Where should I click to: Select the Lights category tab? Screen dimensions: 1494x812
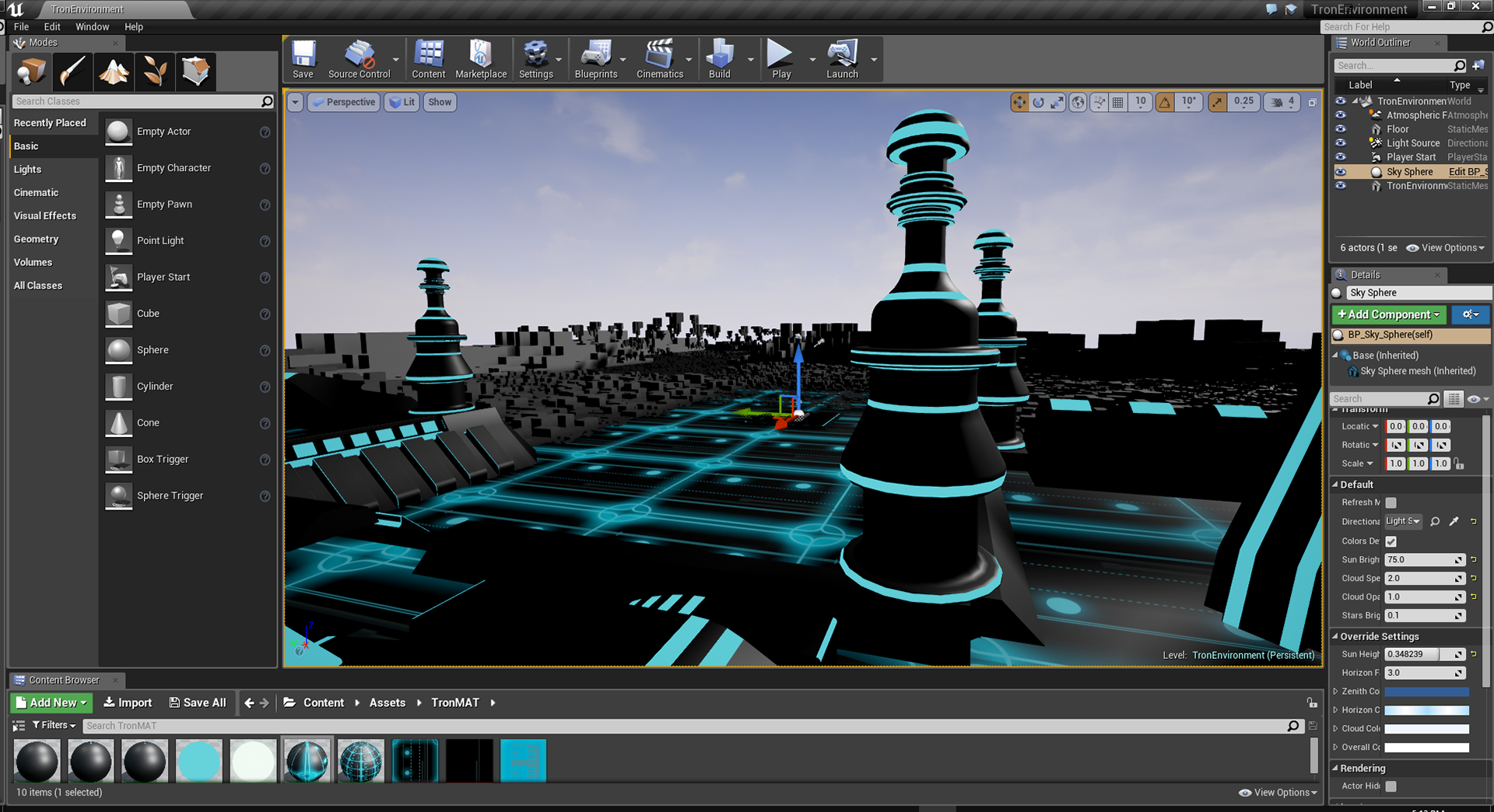pos(53,170)
